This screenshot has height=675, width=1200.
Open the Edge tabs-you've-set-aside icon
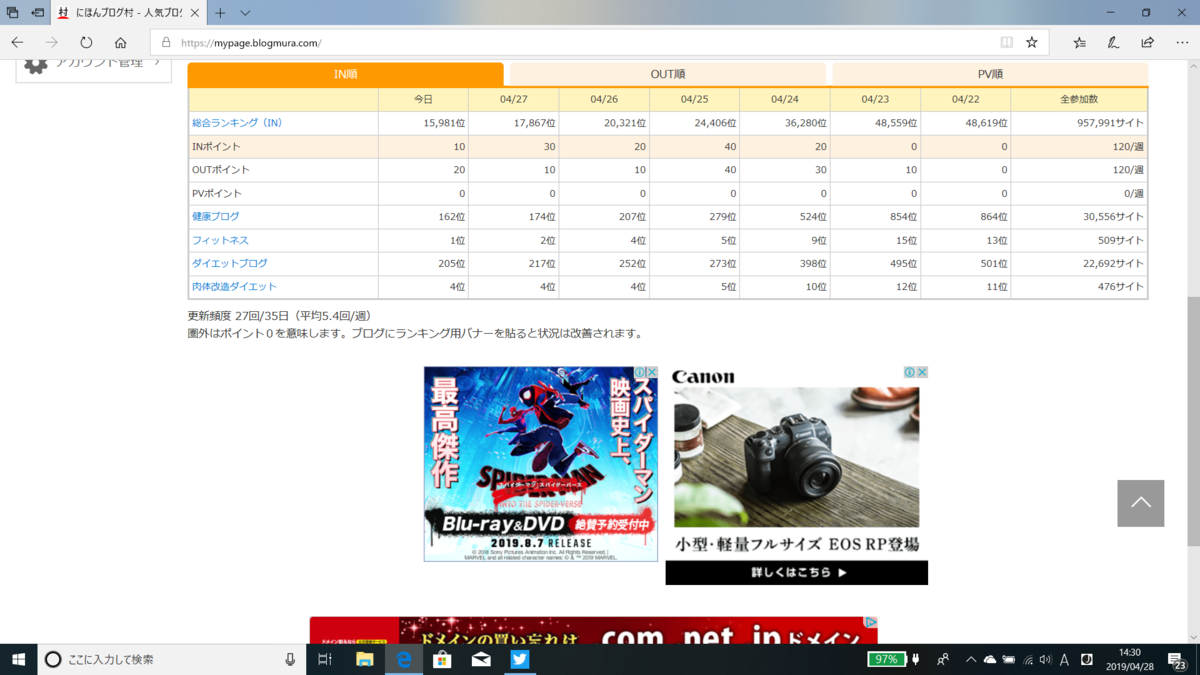pyautogui.click(x=13, y=13)
